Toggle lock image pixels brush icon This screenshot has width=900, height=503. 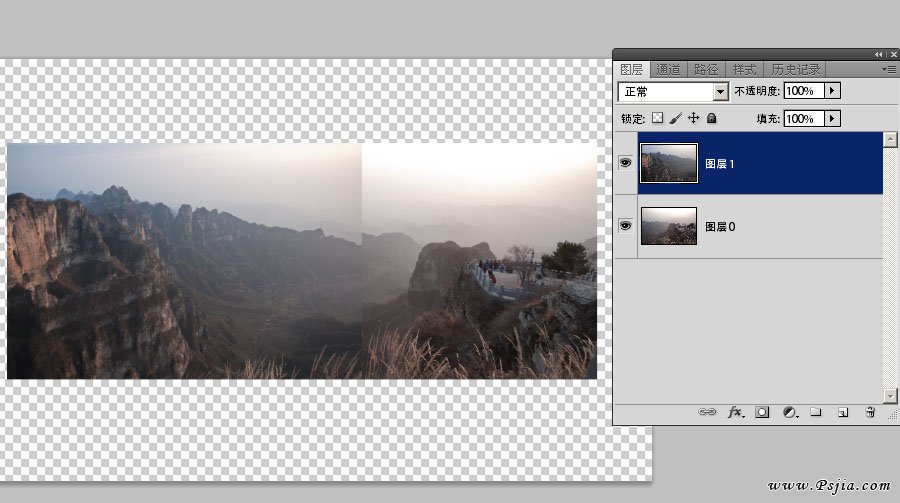tap(676, 118)
